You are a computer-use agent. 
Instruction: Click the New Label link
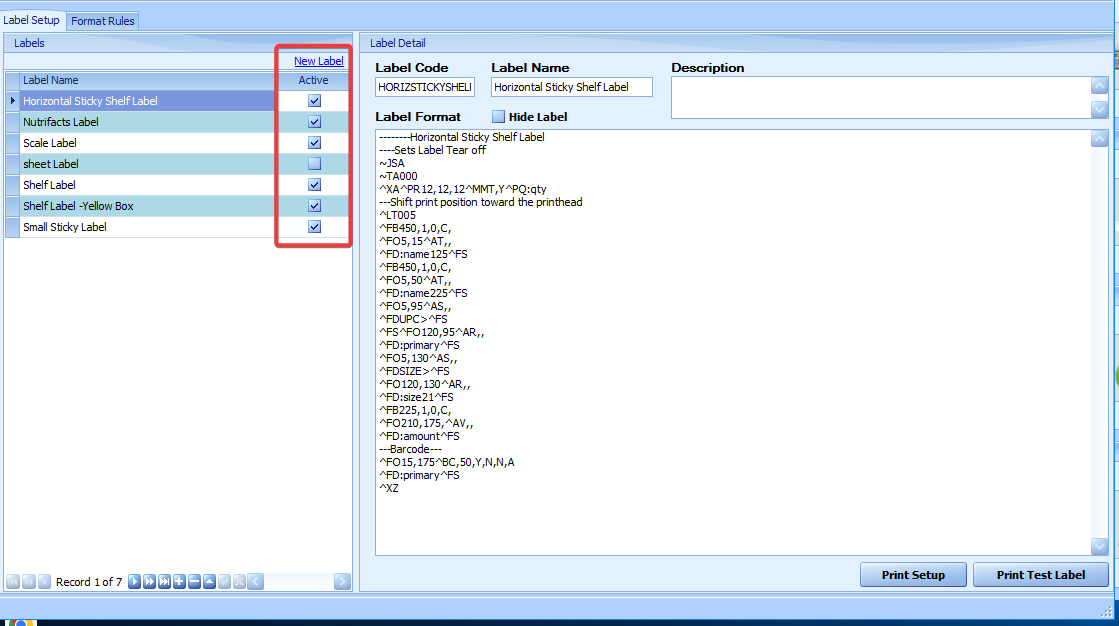click(x=318, y=61)
